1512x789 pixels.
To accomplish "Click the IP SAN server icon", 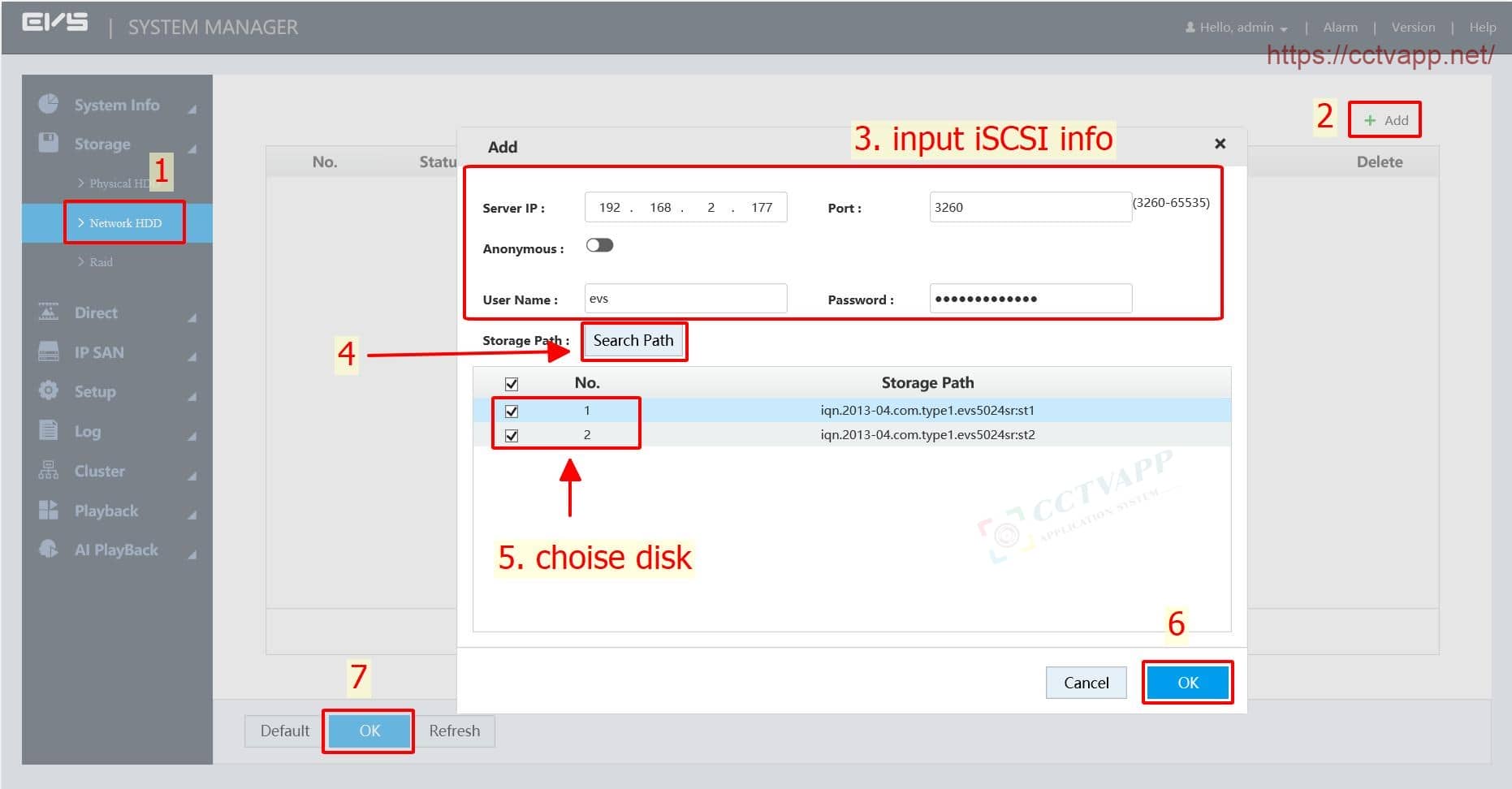I will pyautogui.click(x=49, y=351).
